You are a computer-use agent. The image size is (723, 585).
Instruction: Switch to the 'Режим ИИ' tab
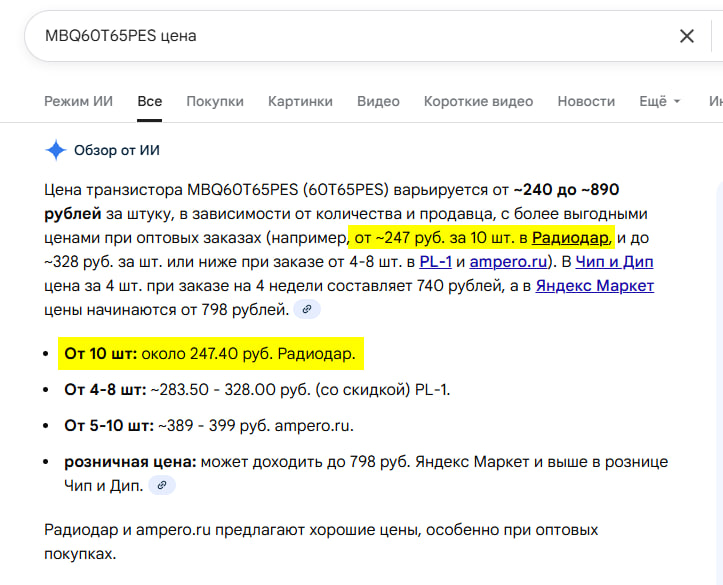click(x=78, y=101)
